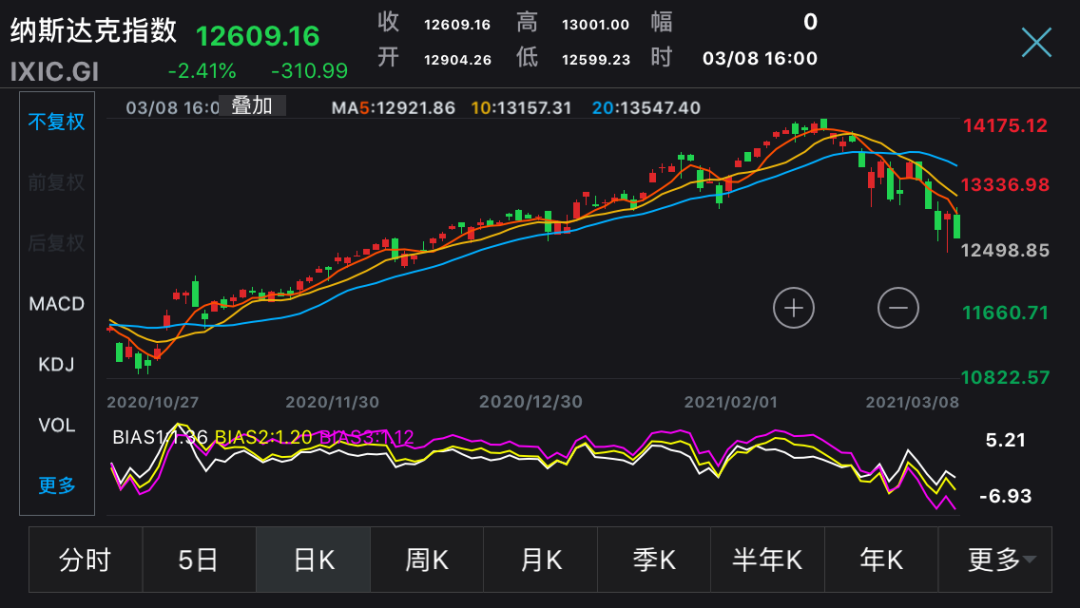Expand the 更多 period dropdown at bottom
This screenshot has height=608, width=1080.
[995, 560]
